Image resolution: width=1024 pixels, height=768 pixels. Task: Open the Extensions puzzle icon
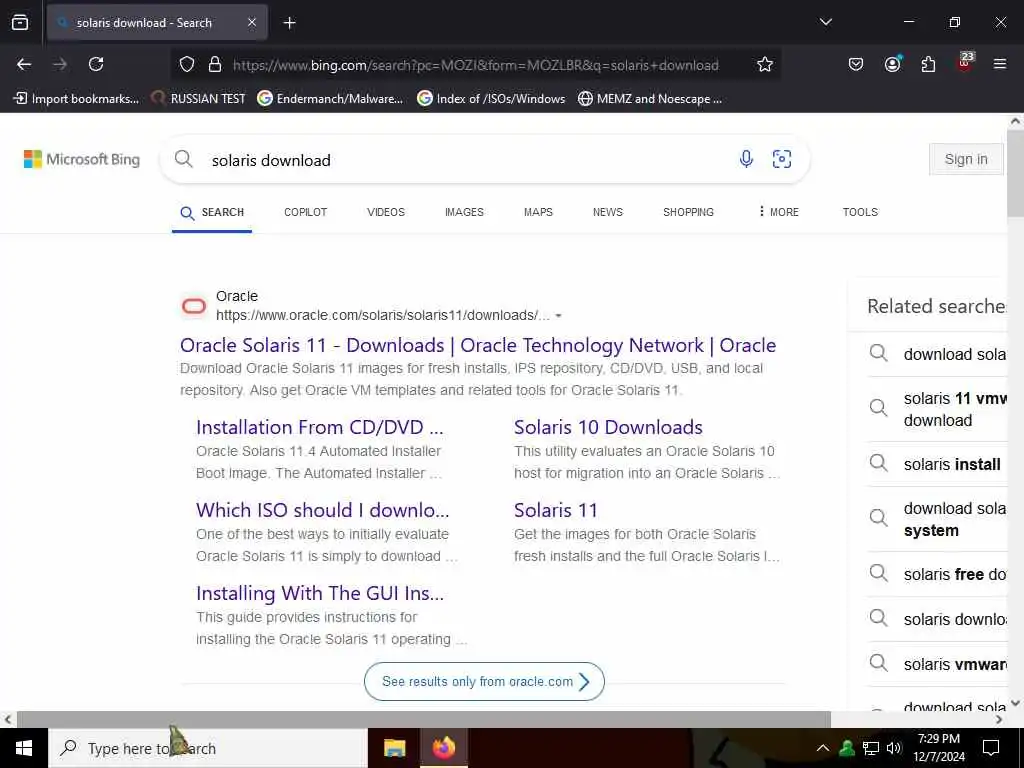click(928, 64)
